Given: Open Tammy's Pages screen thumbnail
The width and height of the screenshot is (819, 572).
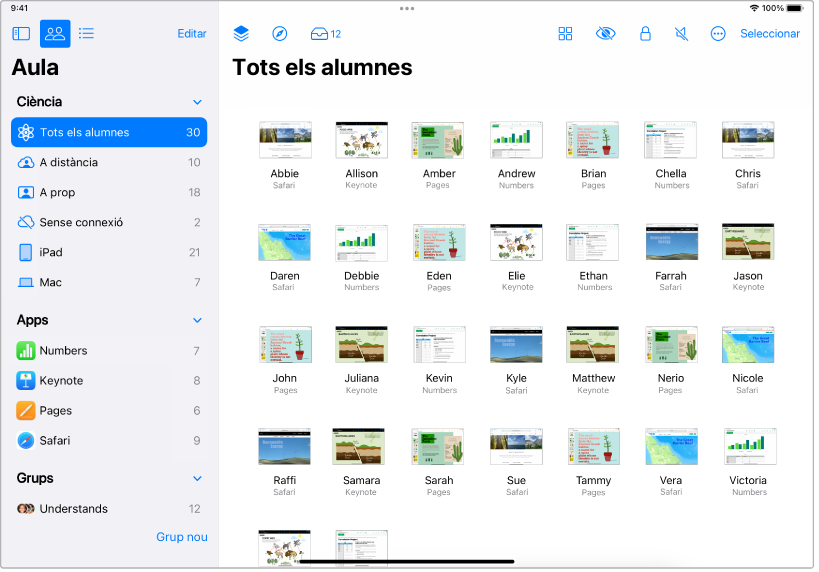Looking at the screenshot, I should (x=594, y=447).
